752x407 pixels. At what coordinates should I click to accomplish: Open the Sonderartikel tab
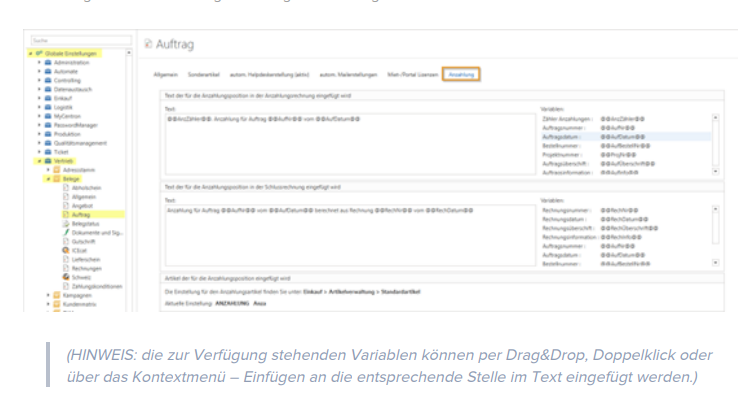204,75
